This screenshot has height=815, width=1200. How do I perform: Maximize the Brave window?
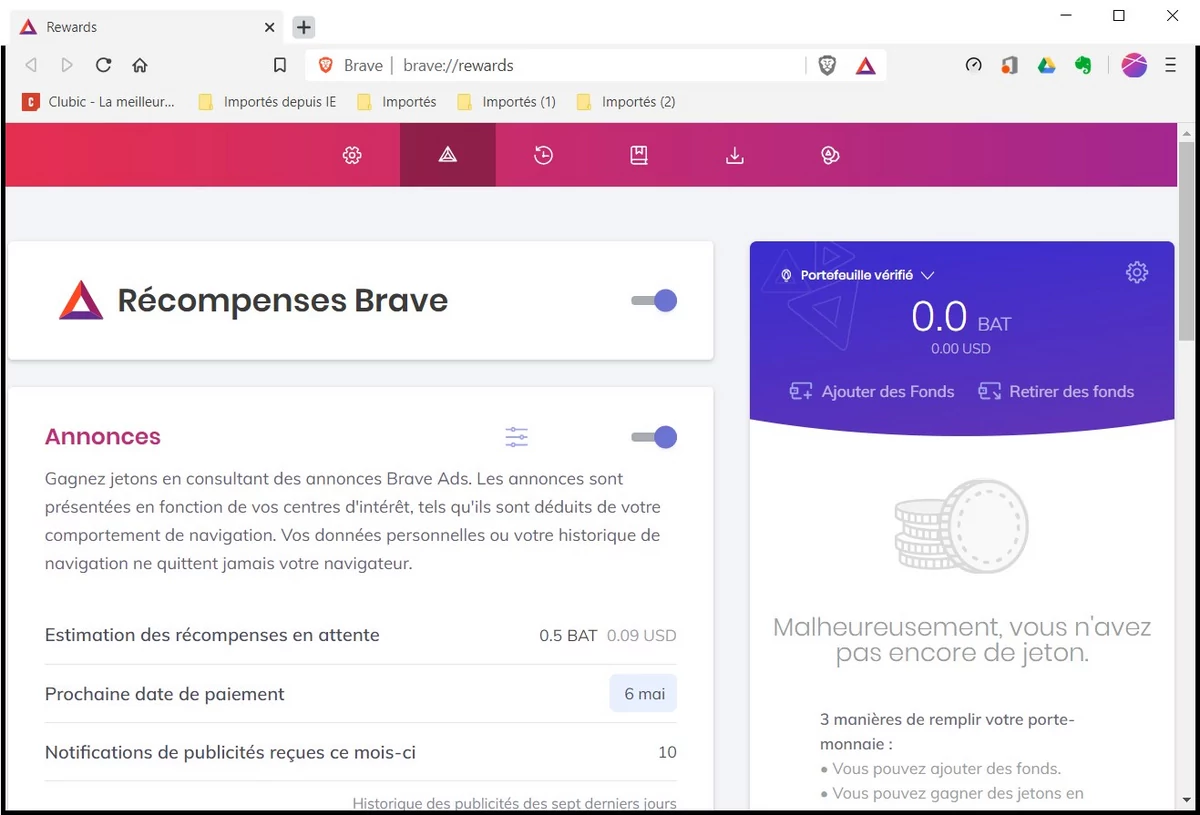click(1119, 15)
